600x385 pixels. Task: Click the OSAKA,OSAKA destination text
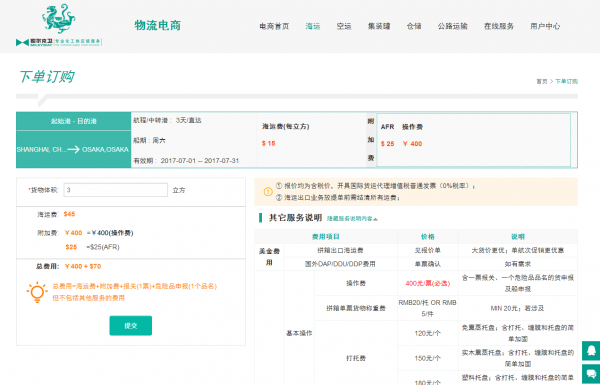pos(105,150)
